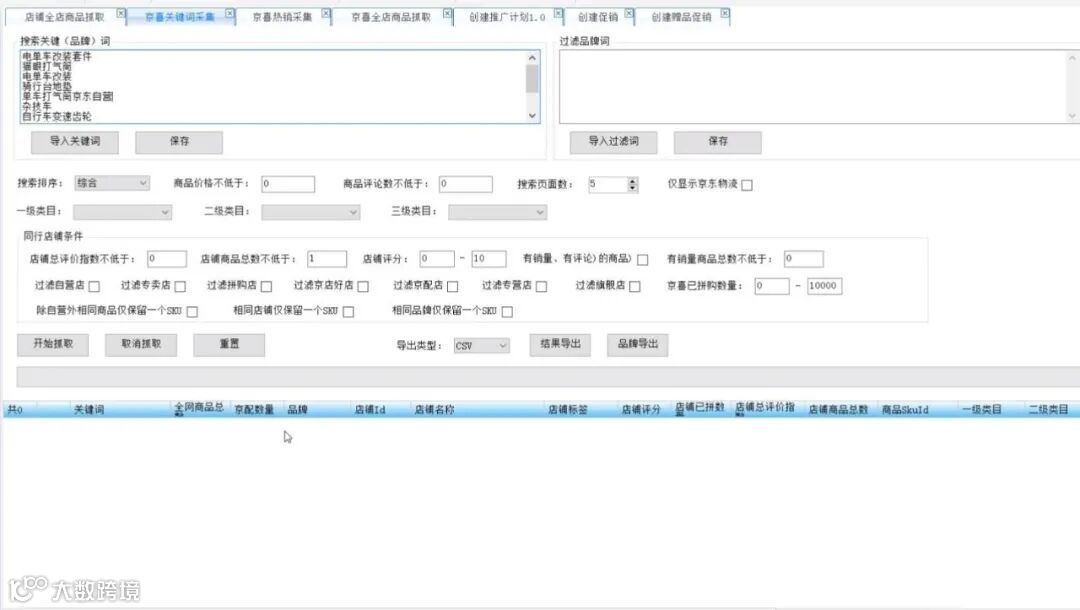Screen dimensions: 1080x610
Task: Open the 创建赠品促销 tab
Action: (681, 17)
